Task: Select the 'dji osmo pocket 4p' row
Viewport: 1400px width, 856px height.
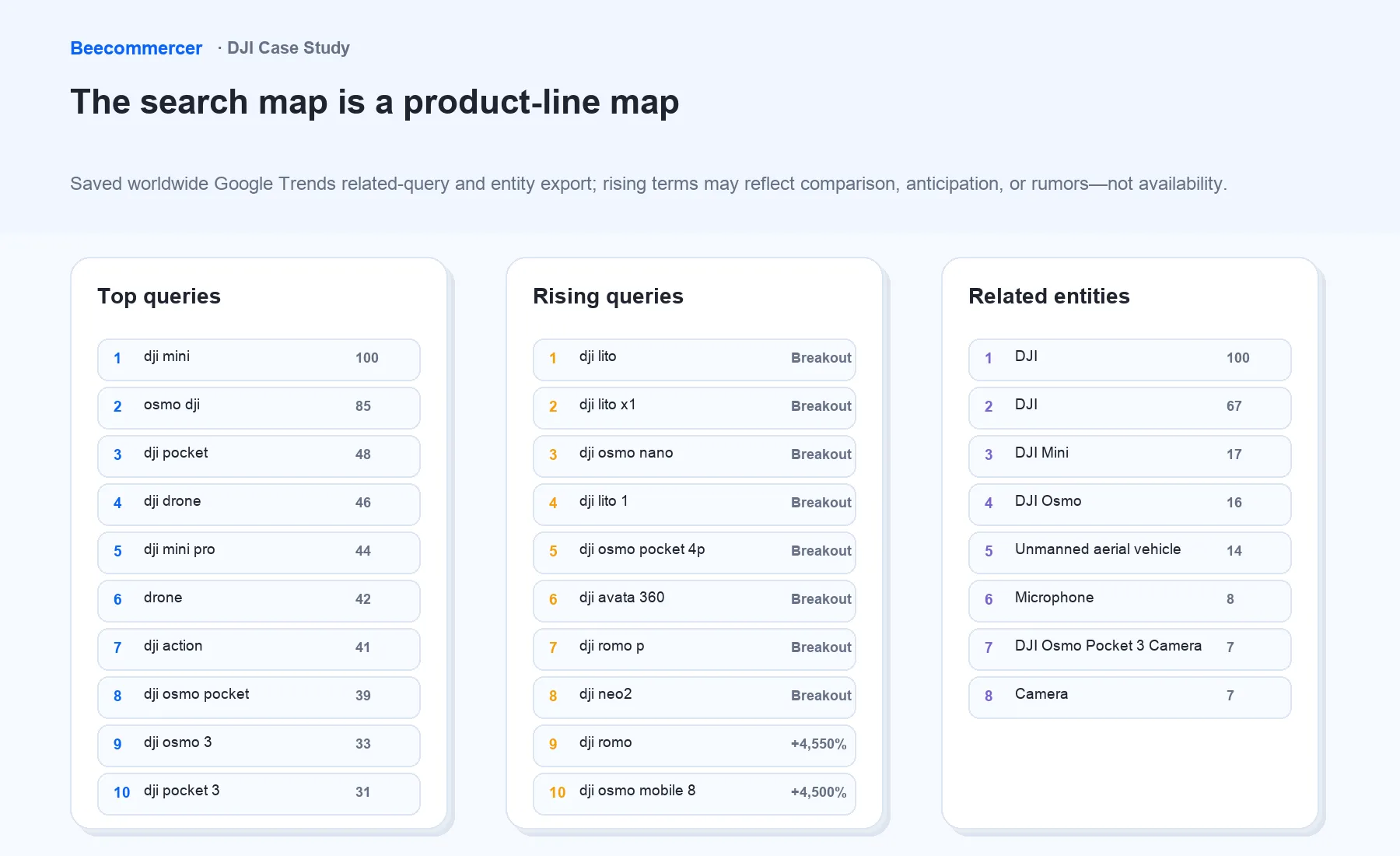Action: pyautogui.click(x=695, y=553)
